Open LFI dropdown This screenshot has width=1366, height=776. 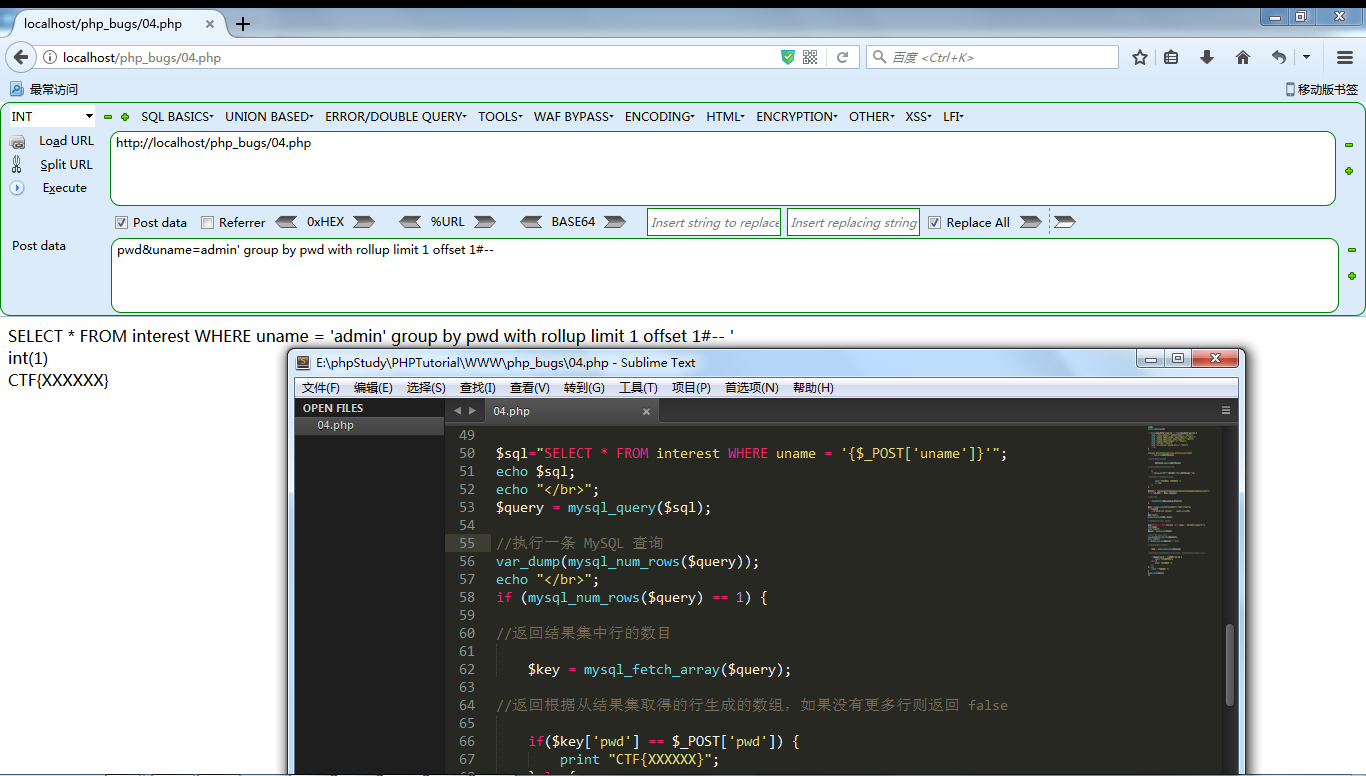click(x=953, y=117)
